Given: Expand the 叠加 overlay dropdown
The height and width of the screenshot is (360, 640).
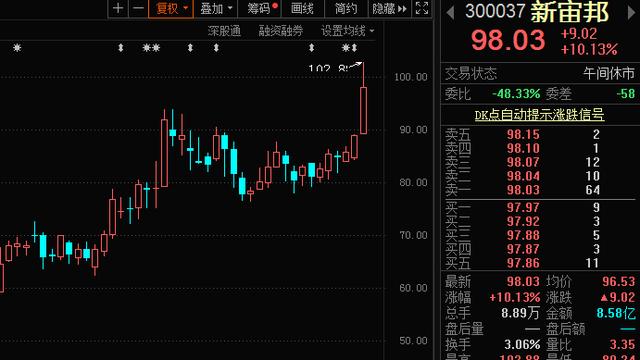Looking at the screenshot, I should [216, 8].
